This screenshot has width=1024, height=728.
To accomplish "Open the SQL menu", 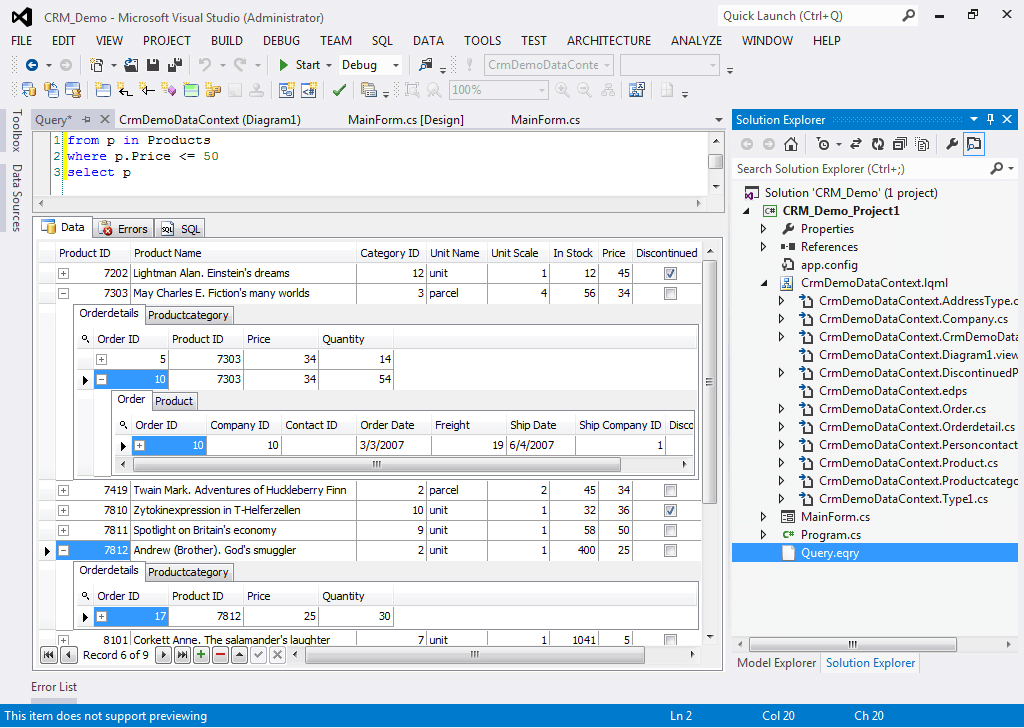I will tap(382, 40).
